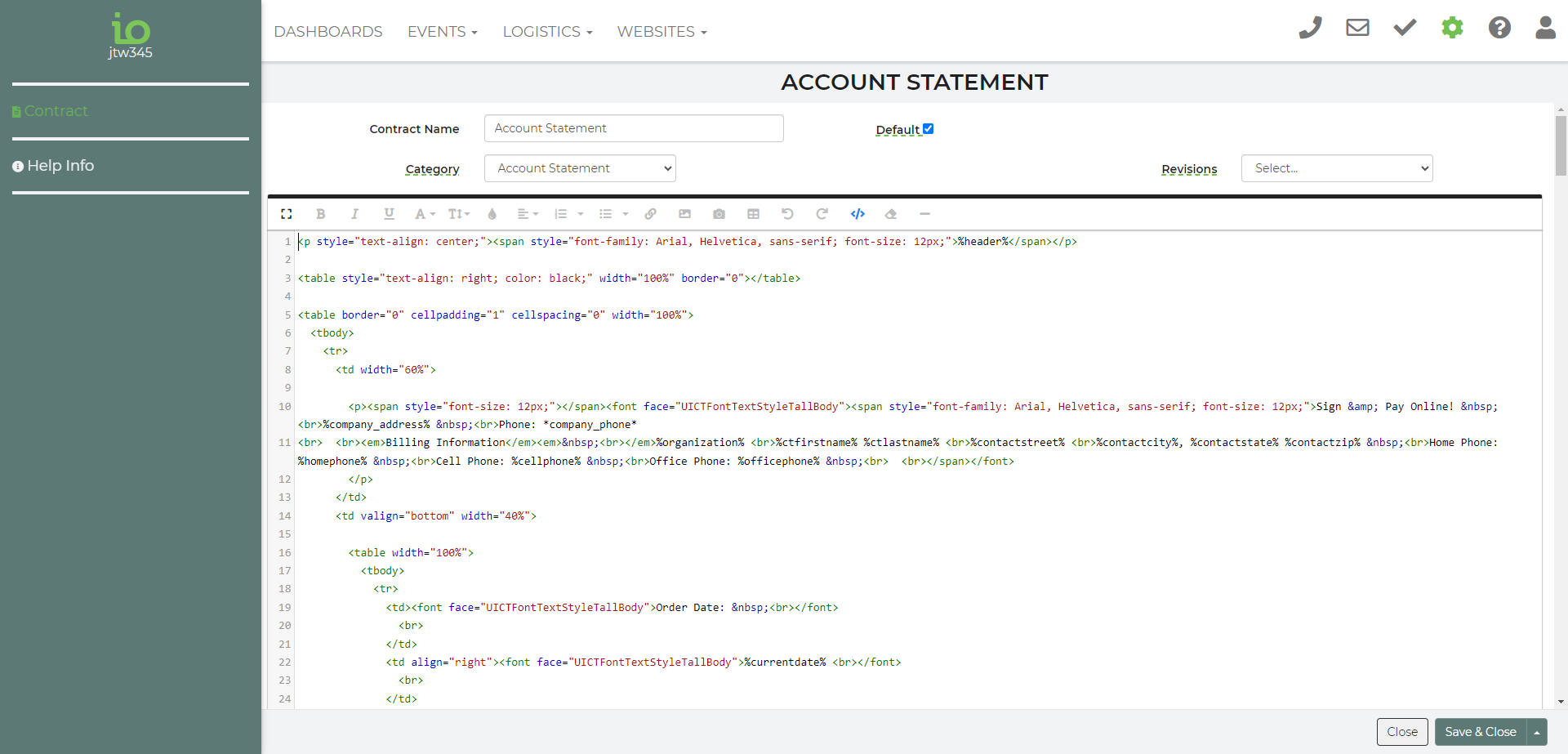Viewport: 1568px width, 754px height.
Task: Open messages via the envelope icon
Action: 1357,28
